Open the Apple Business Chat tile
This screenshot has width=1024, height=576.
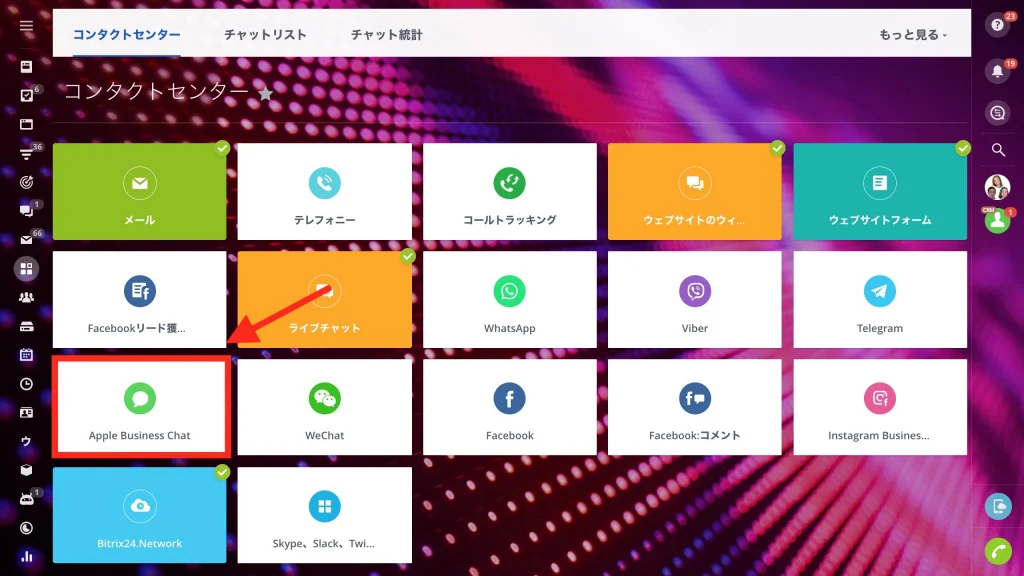140,407
